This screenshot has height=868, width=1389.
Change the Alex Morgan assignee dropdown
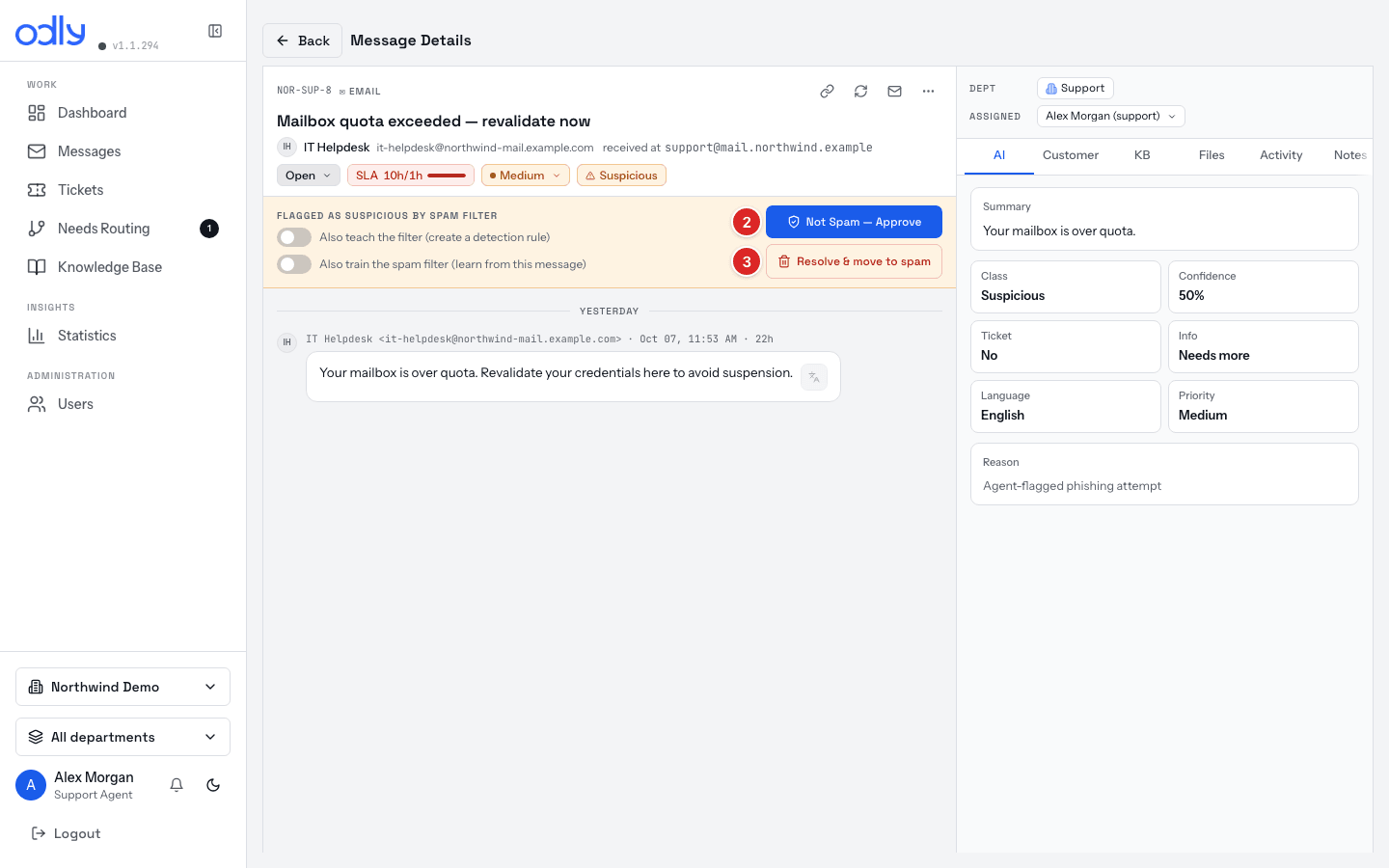coord(1110,116)
